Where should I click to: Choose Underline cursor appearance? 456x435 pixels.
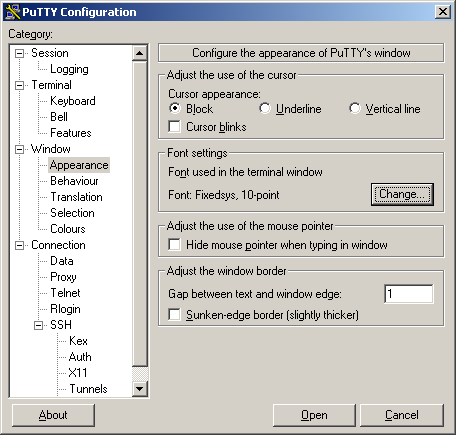265,108
